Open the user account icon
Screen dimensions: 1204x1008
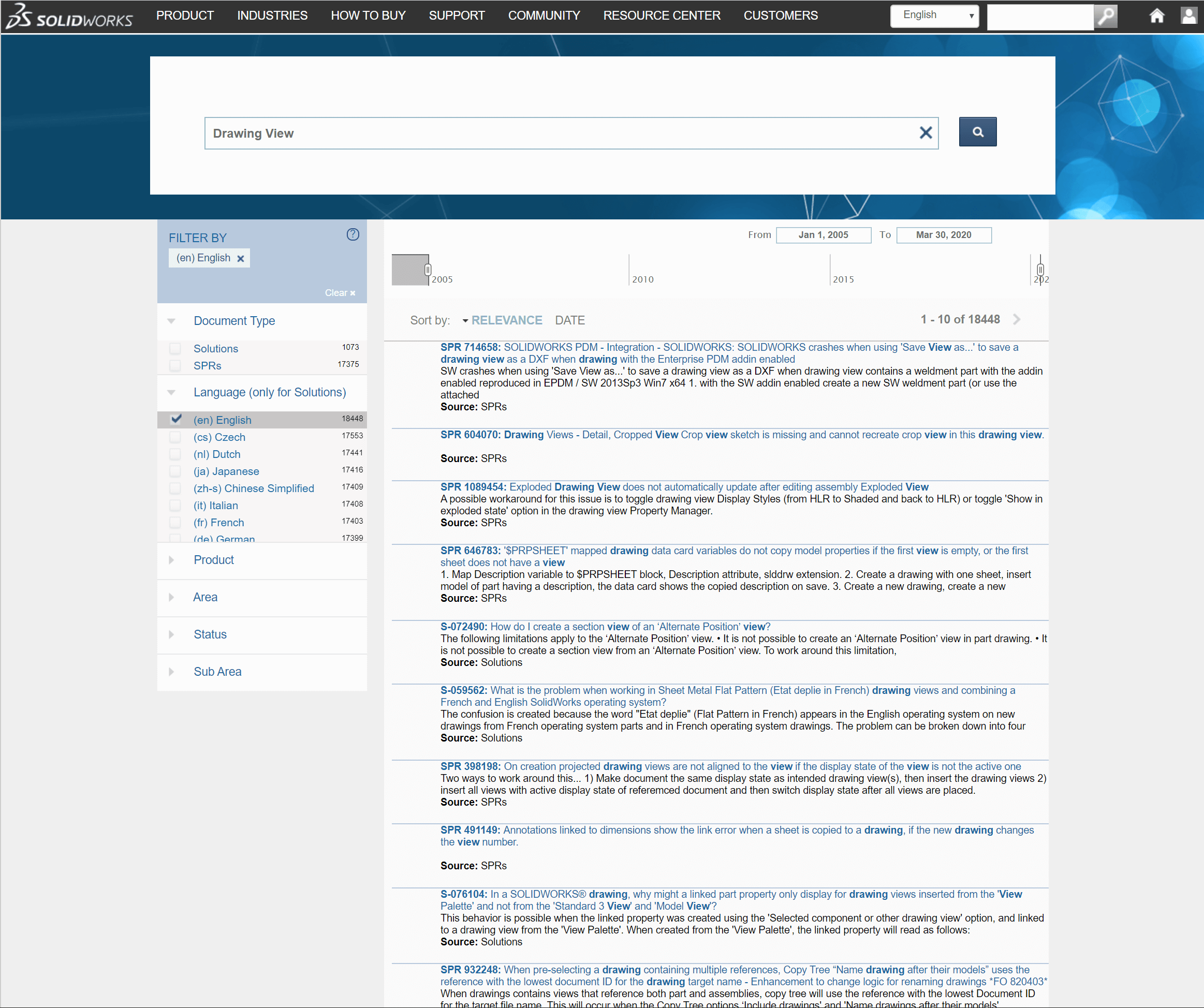(x=1190, y=16)
